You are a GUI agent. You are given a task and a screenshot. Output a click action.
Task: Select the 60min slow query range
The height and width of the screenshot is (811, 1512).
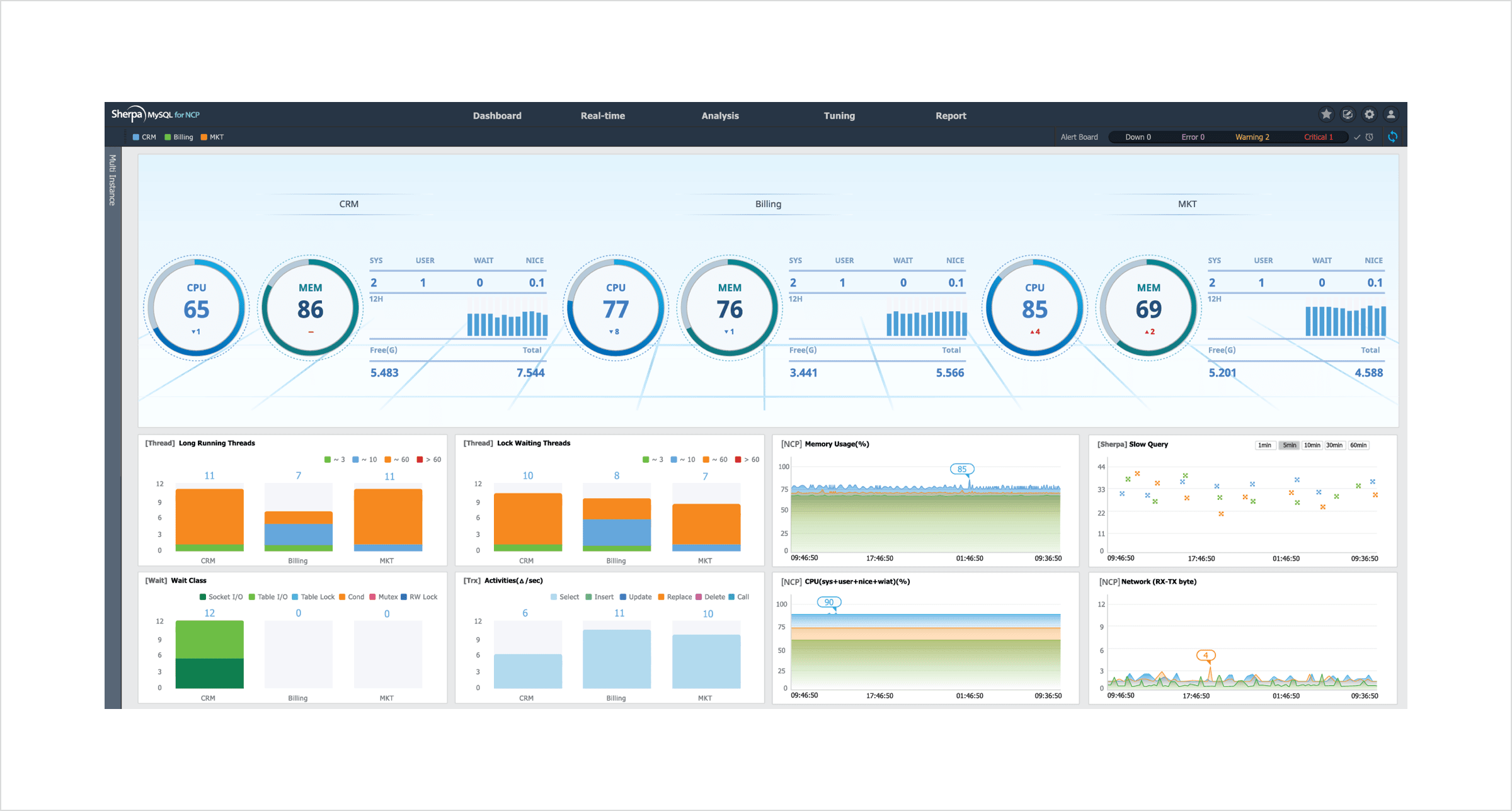1358,445
